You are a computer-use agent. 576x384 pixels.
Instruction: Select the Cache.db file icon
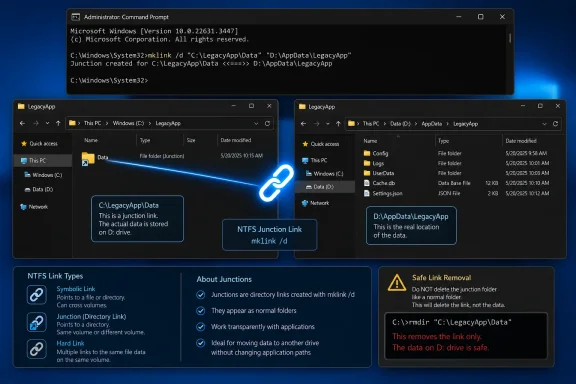pyautogui.click(x=367, y=183)
